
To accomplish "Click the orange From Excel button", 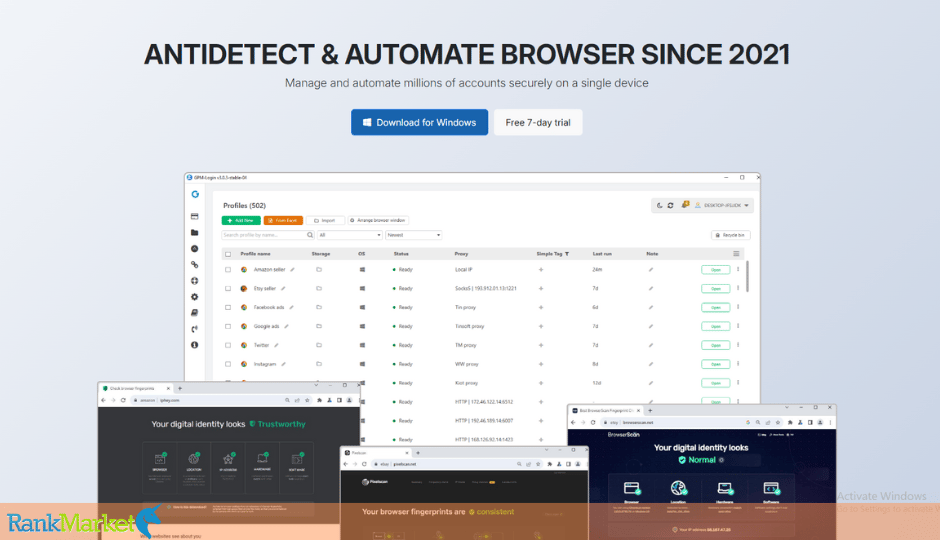I will click(283, 221).
